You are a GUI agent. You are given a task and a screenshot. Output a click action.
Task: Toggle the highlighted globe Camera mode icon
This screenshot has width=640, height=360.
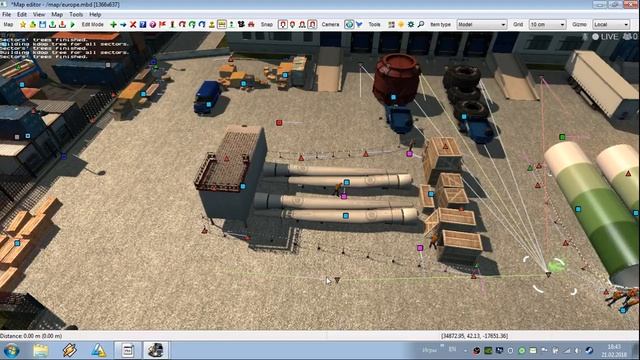(349, 25)
